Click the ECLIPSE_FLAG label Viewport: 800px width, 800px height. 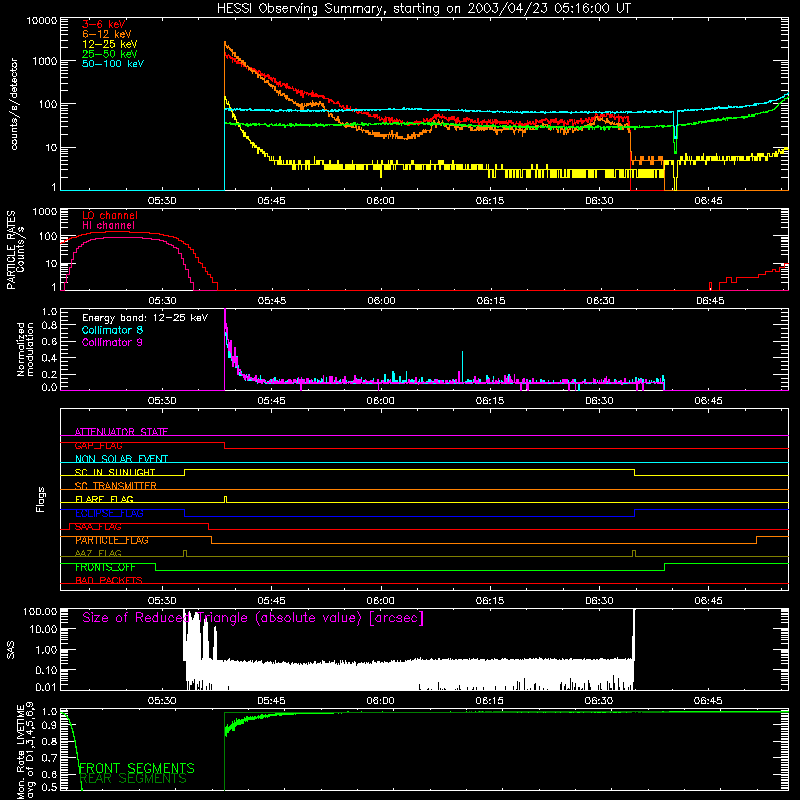(109, 513)
